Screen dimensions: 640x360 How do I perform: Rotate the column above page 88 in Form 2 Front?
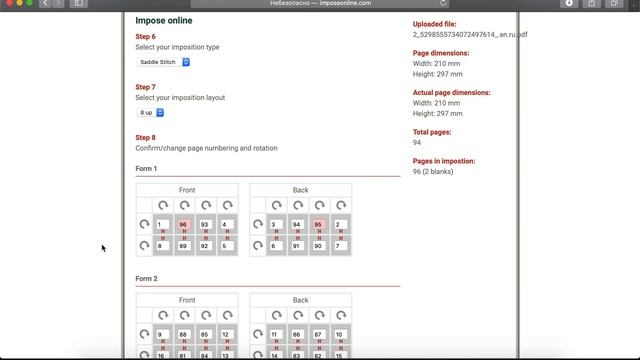pyautogui.click(x=184, y=315)
